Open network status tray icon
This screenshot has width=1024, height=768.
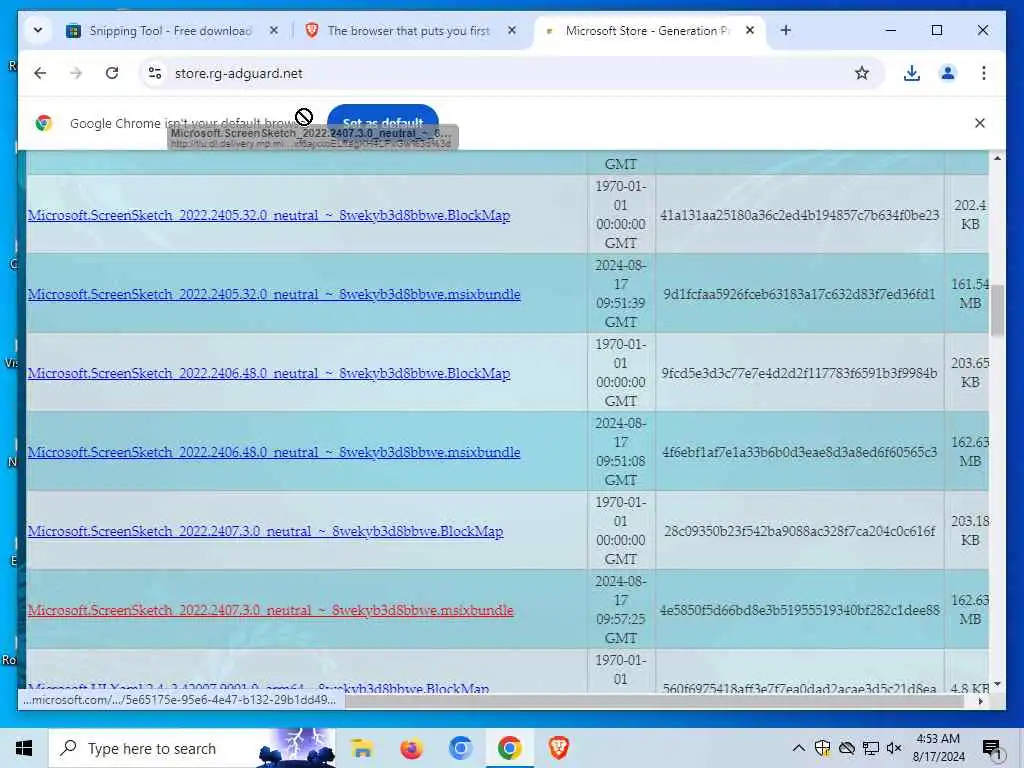tap(871, 748)
